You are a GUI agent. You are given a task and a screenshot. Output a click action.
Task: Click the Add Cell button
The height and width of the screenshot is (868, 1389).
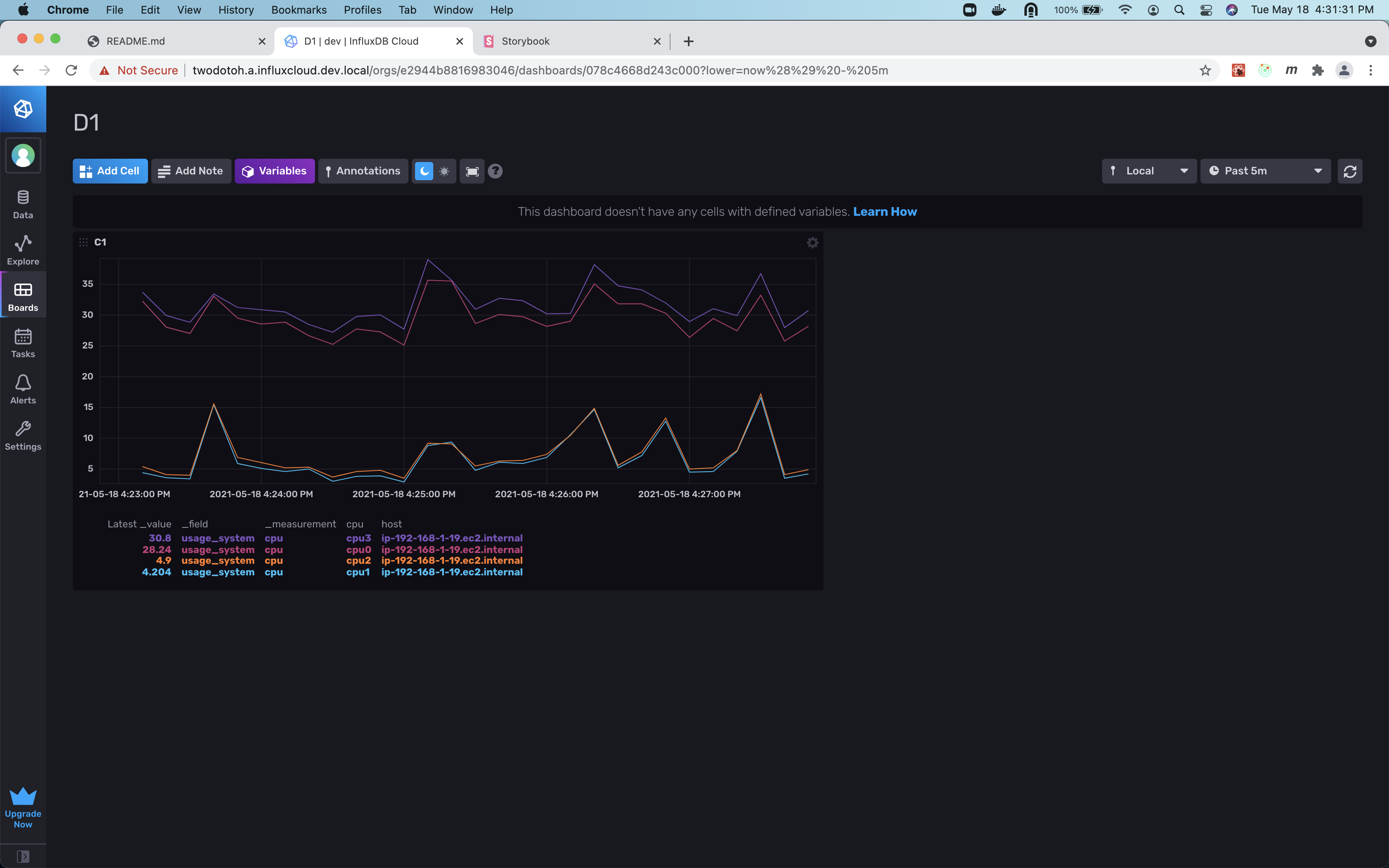pos(110,170)
